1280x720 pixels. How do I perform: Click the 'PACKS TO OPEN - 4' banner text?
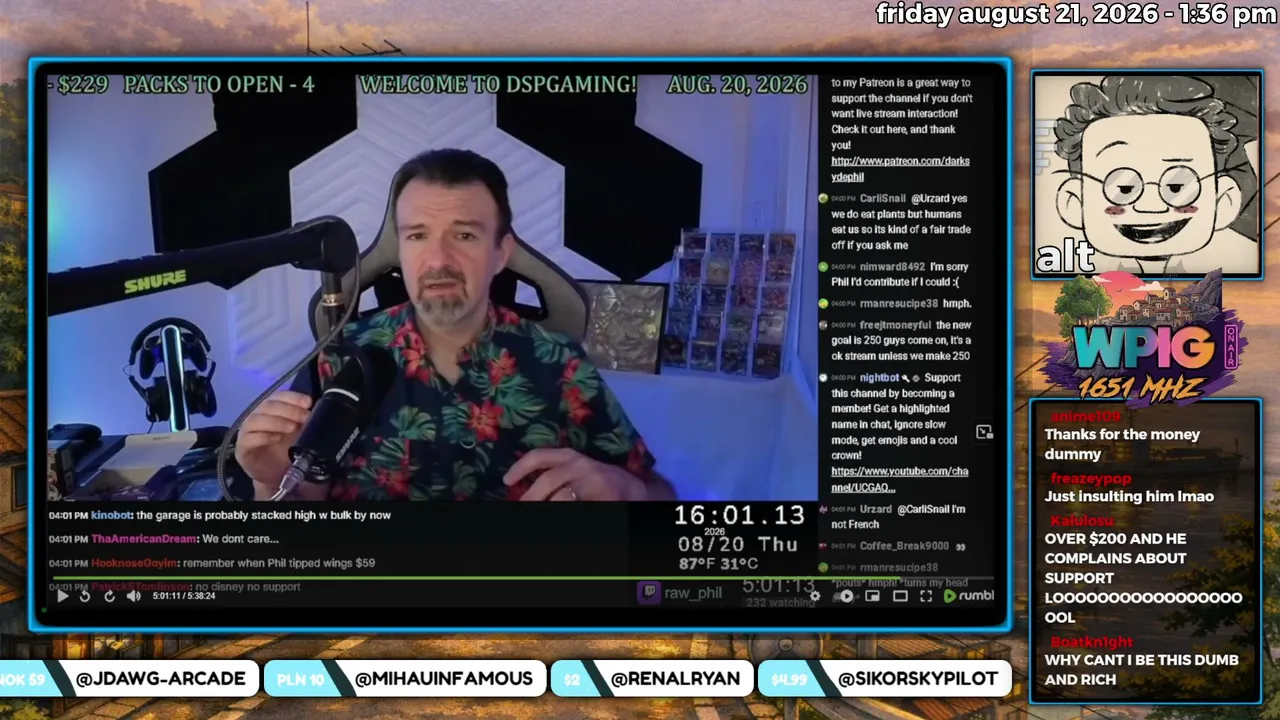coord(219,85)
